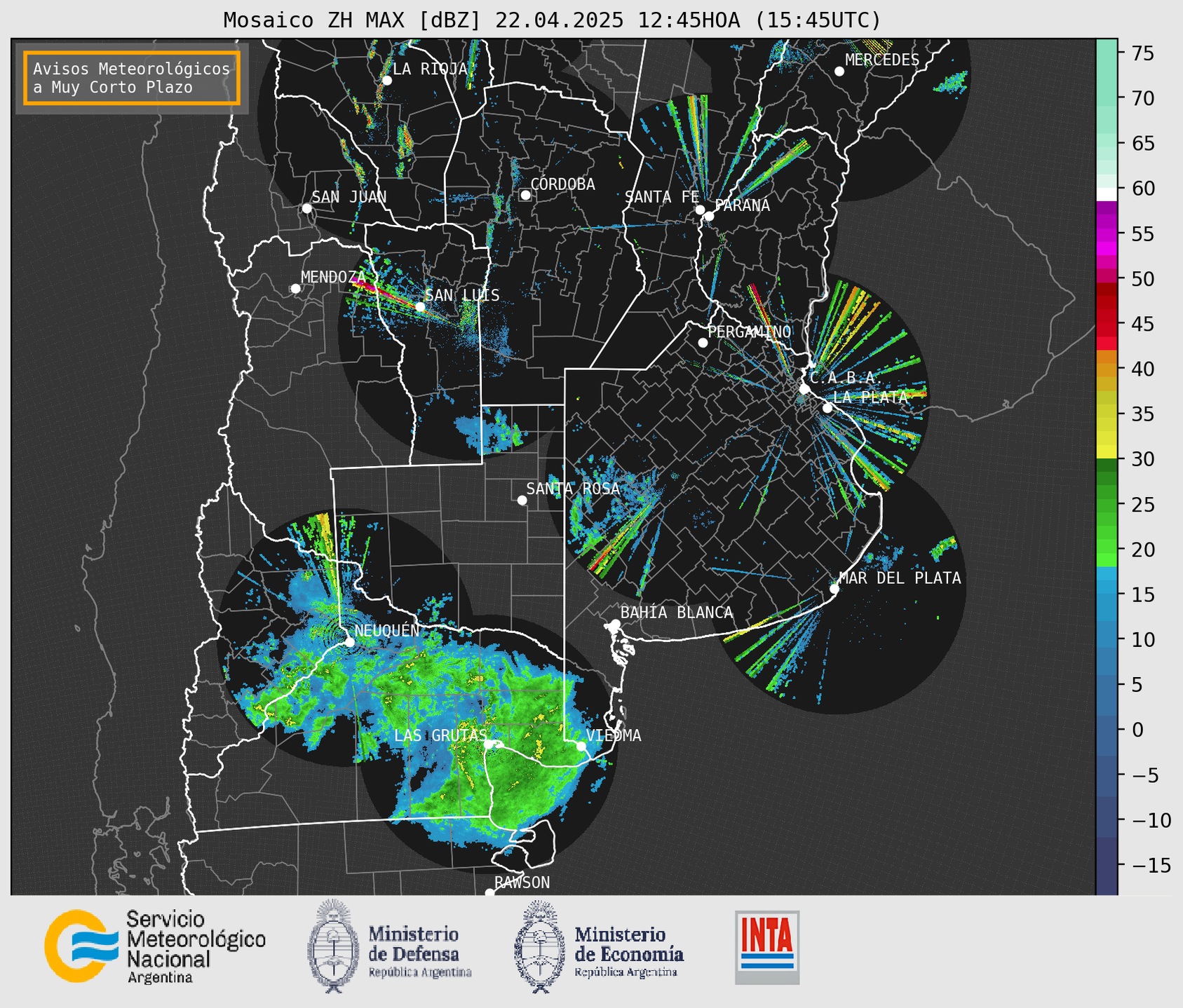The height and width of the screenshot is (1008, 1183).
Task: Select the San Juan city marker
Action: click(x=306, y=208)
